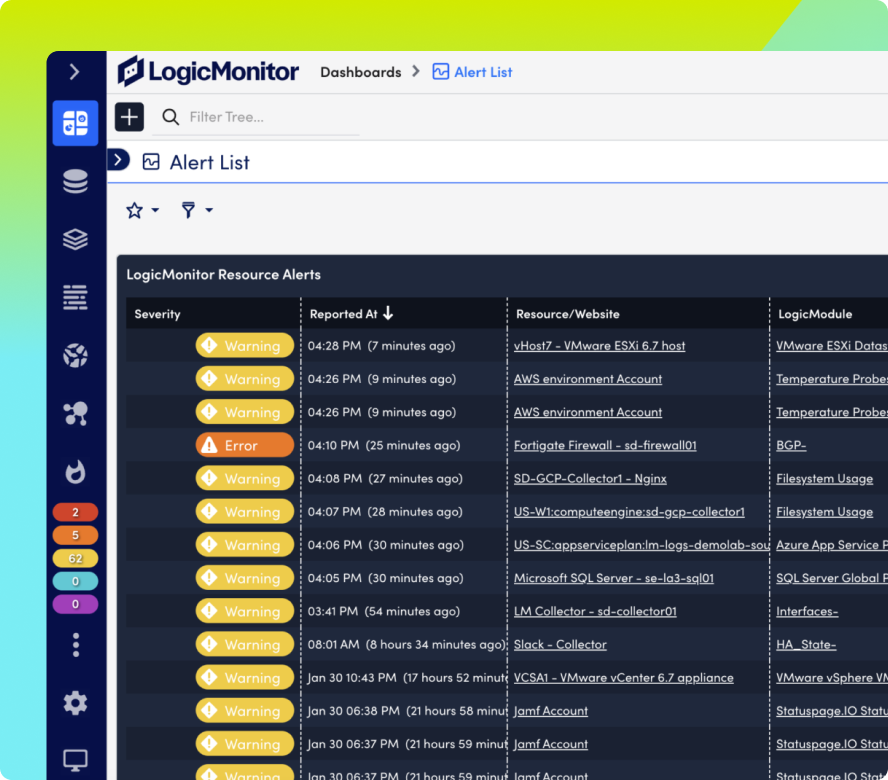The height and width of the screenshot is (780, 888).
Task: Open the star favorites dropdown
Action: (x=142, y=211)
